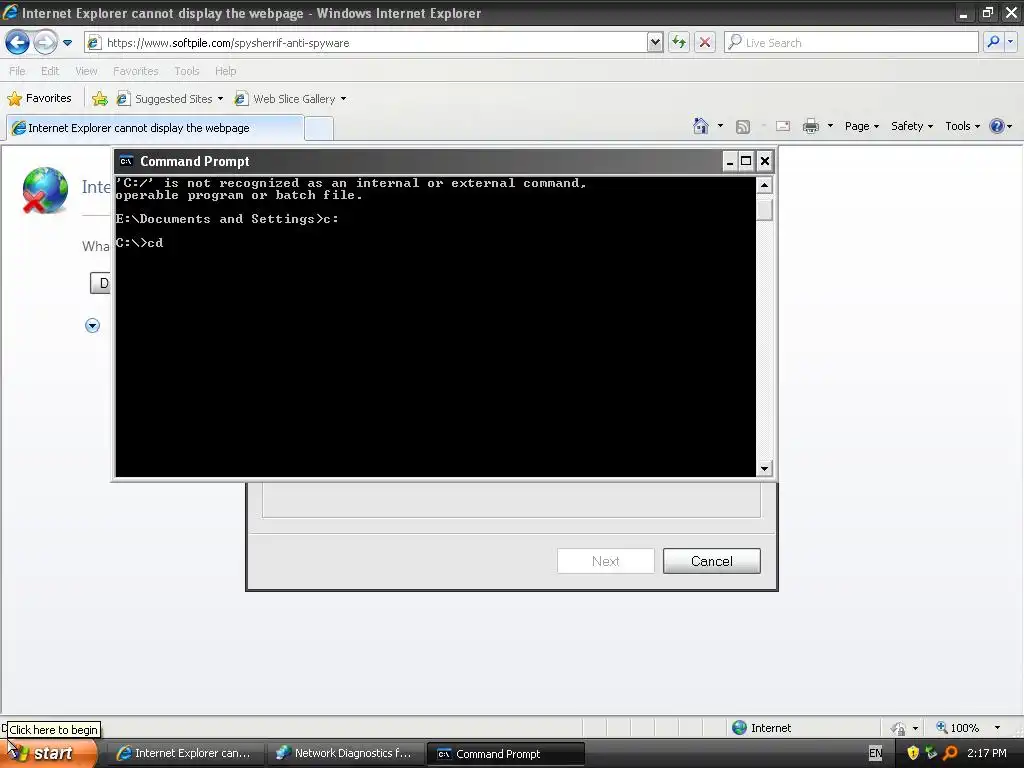Expand the address bar dropdown arrow
This screenshot has width=1024, height=768.
pos(655,42)
